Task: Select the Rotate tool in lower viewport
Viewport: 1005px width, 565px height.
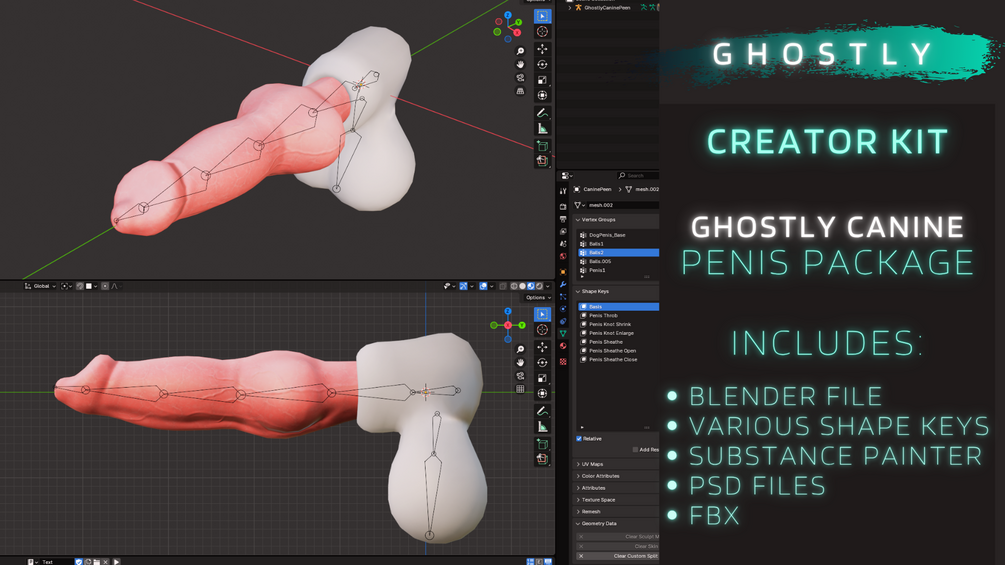Action: (542, 363)
